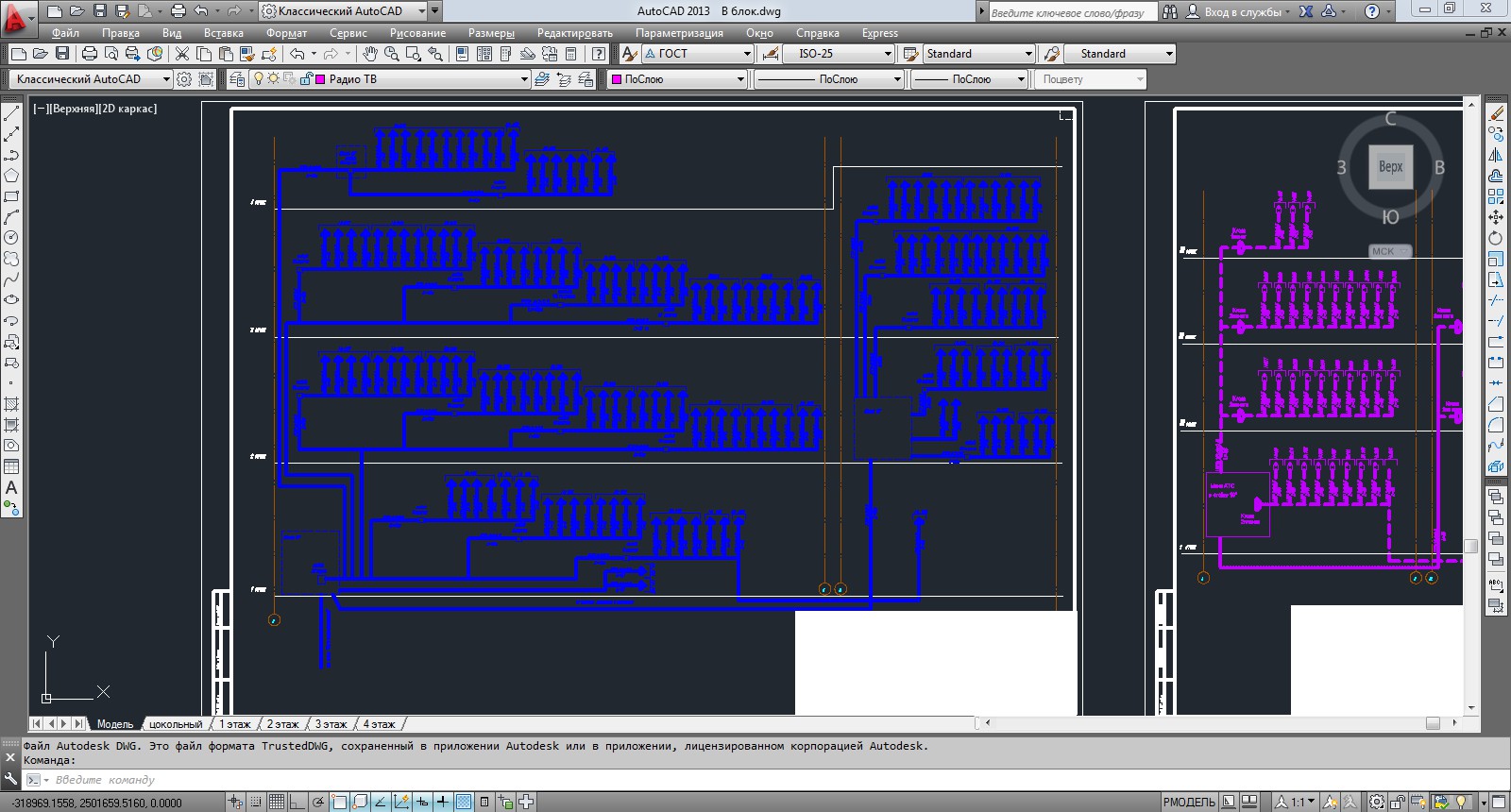The image size is (1511, 812).
Task: Activate the Erase tool
Action: [1496, 113]
